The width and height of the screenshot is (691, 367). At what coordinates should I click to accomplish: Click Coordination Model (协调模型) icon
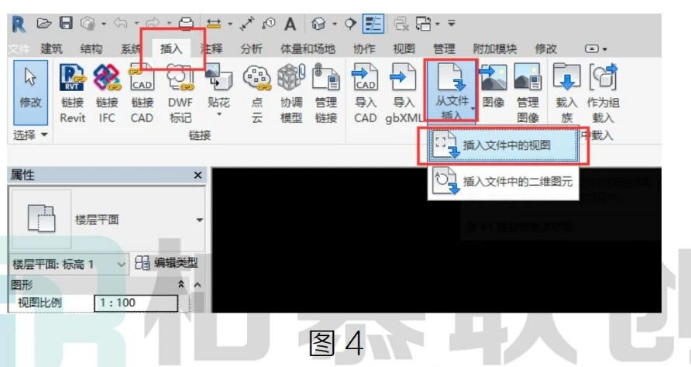[291, 94]
